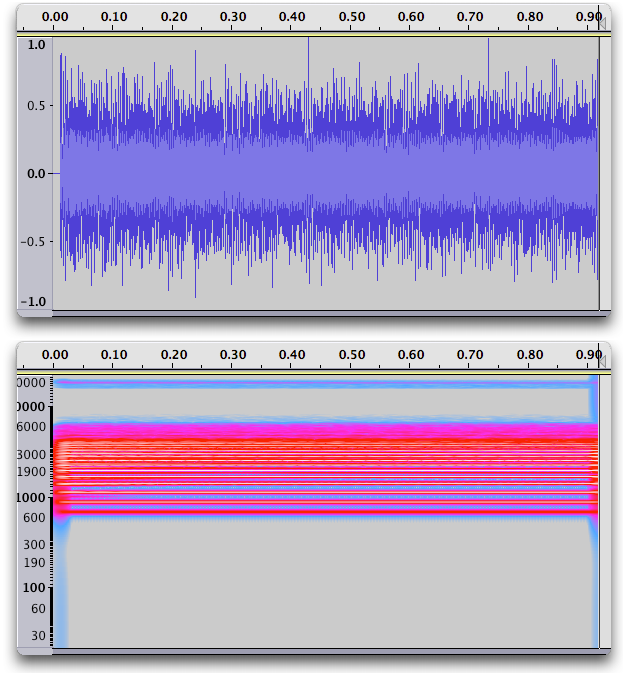623x673 pixels.
Task: Click the -1.0 label on the waveform amplitude scale
Action: click(x=34, y=302)
